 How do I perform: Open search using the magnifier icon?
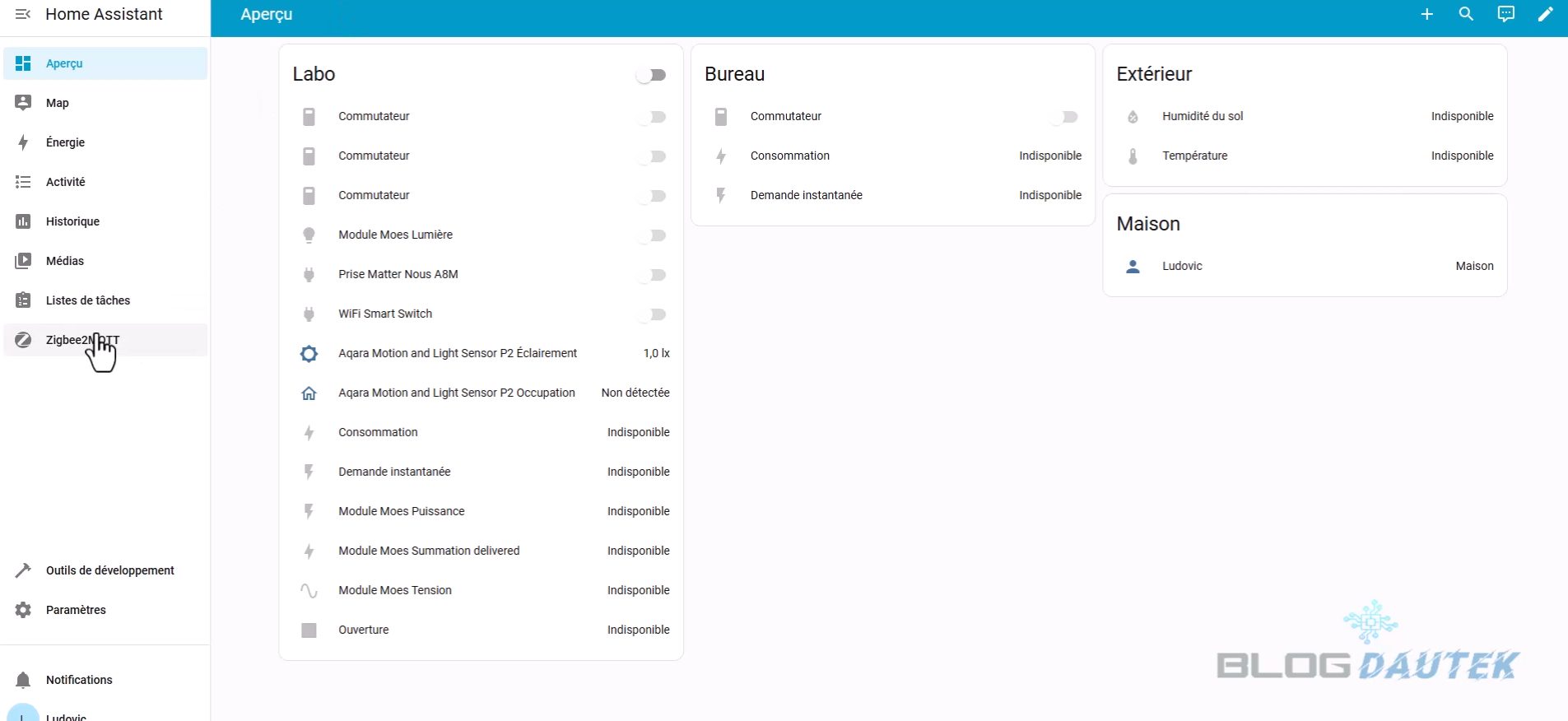click(x=1466, y=14)
